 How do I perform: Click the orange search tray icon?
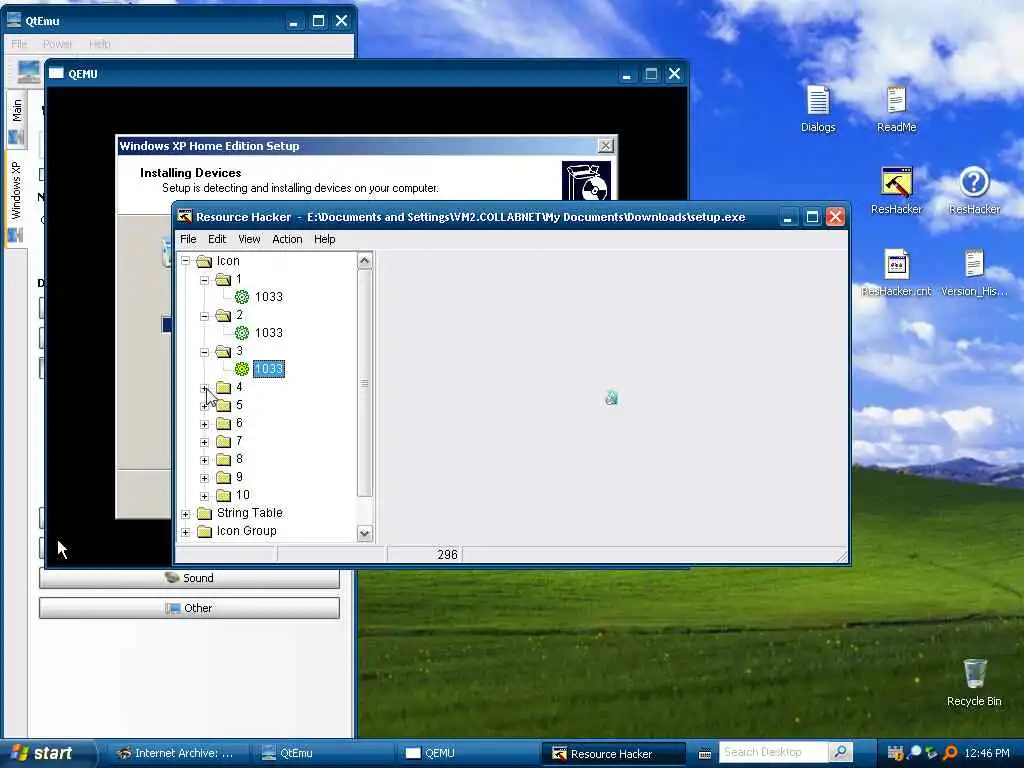pyautogui.click(x=950, y=753)
